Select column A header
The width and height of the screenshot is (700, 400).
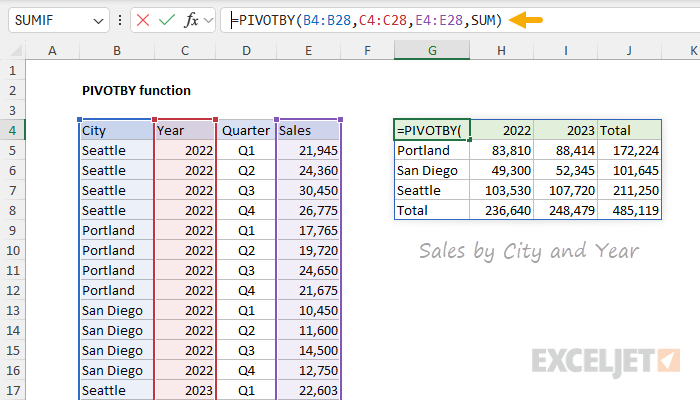(x=52, y=50)
